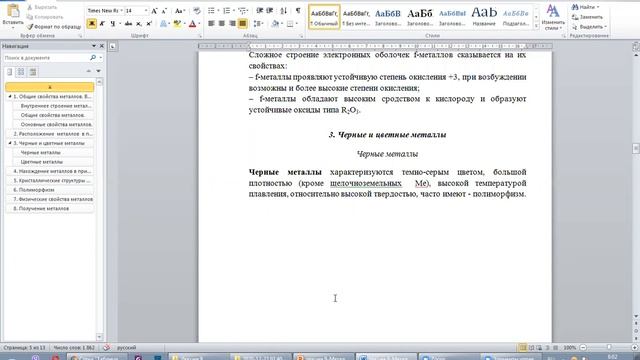This screenshot has height=360, width=640.
Task: Apply strikethrough formatting
Action: (x=129, y=24)
